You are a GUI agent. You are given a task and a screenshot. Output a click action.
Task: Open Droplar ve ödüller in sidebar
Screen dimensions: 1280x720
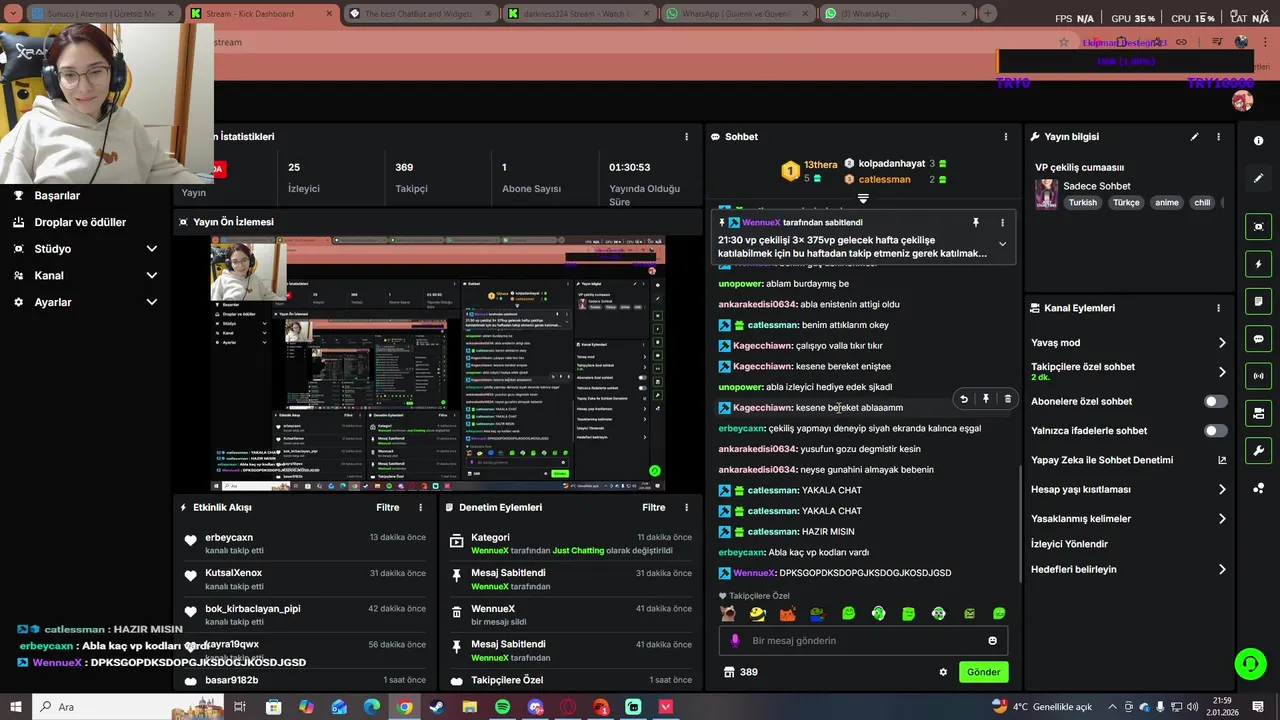coord(80,222)
